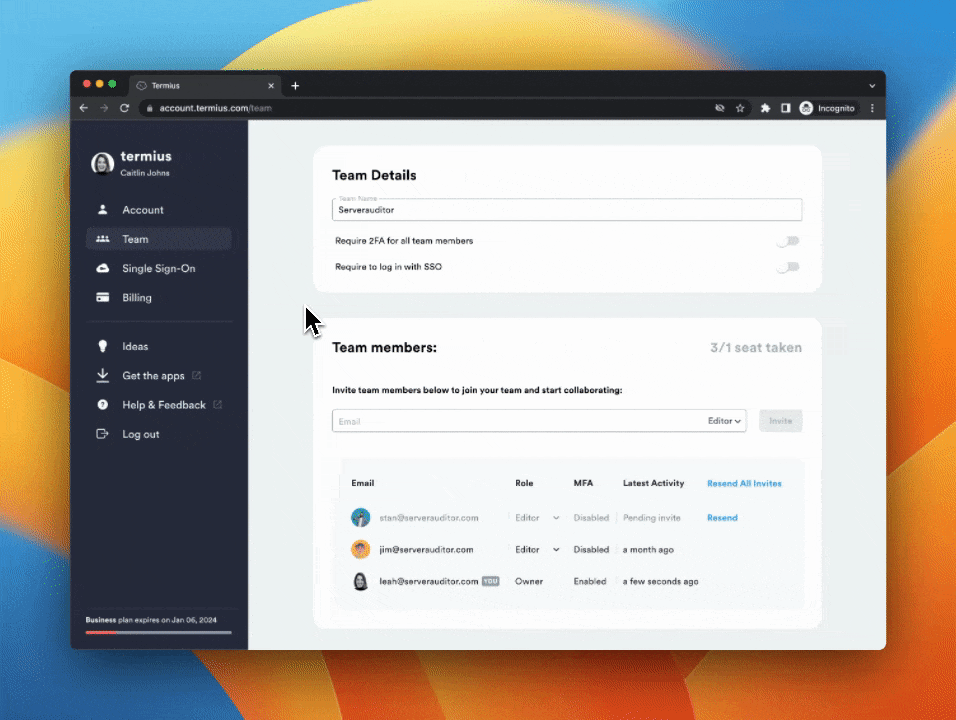Click the Help question mark icon
This screenshot has width=956, height=720.
(x=102, y=405)
